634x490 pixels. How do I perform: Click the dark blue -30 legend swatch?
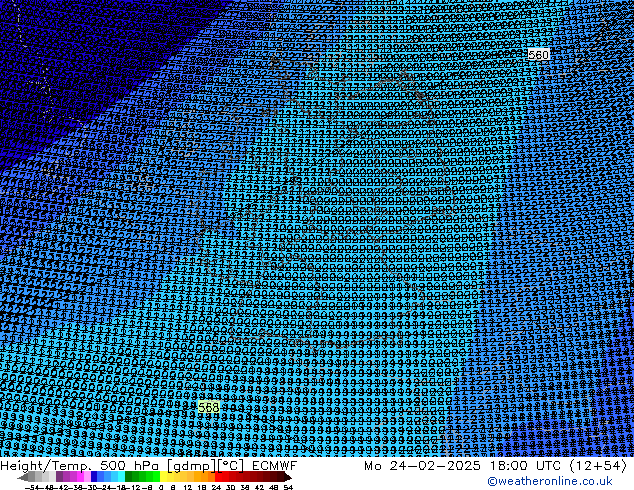94,477
